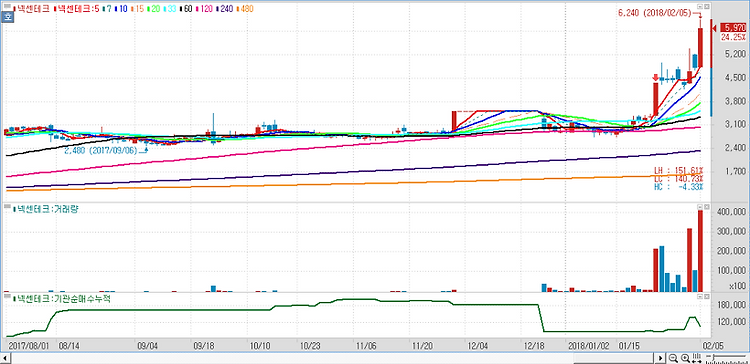Select the 10-day moving average legend

pyautogui.click(x=122, y=9)
